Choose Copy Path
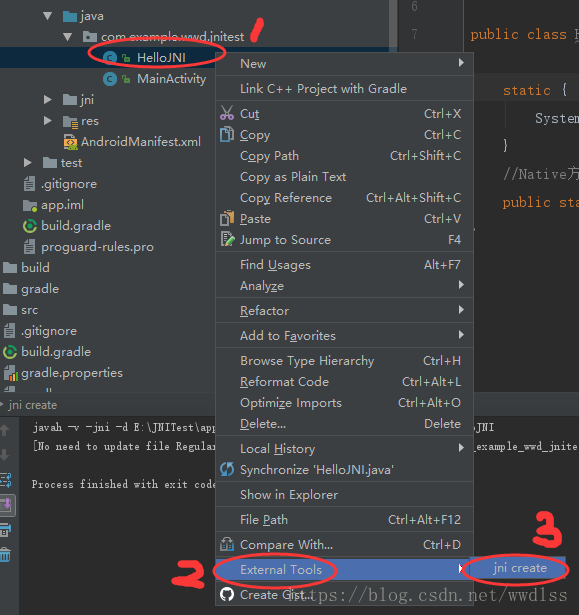This screenshot has width=579, height=615. (x=344, y=156)
